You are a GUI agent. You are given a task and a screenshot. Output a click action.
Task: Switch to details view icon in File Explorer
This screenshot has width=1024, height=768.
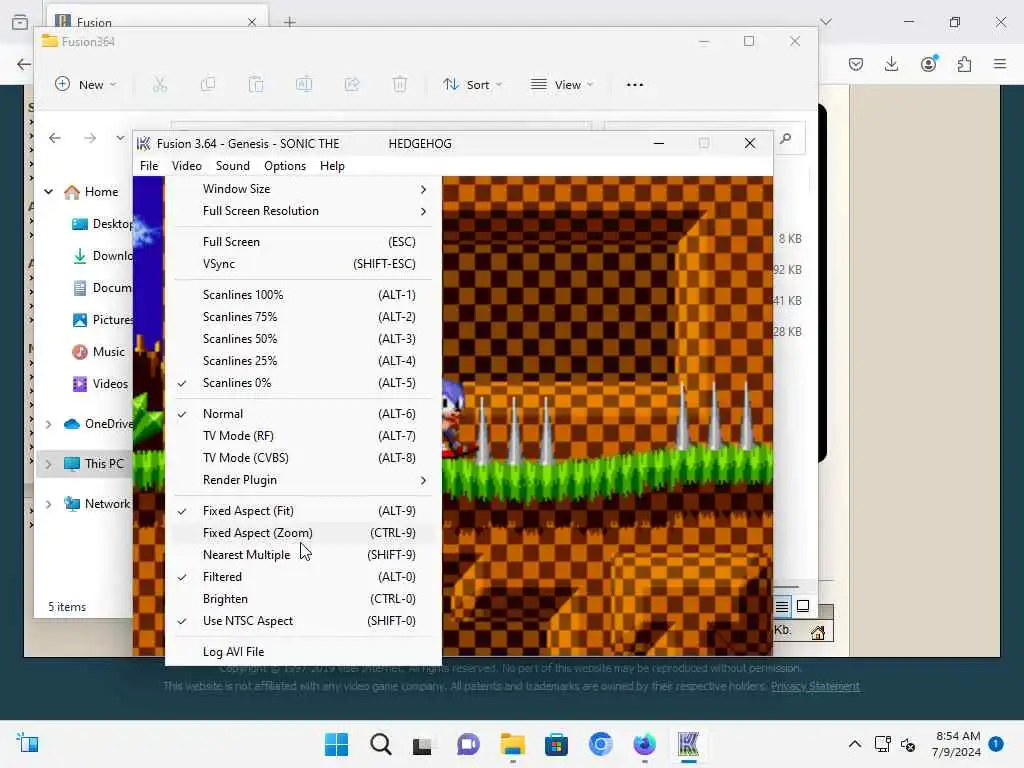(782, 607)
